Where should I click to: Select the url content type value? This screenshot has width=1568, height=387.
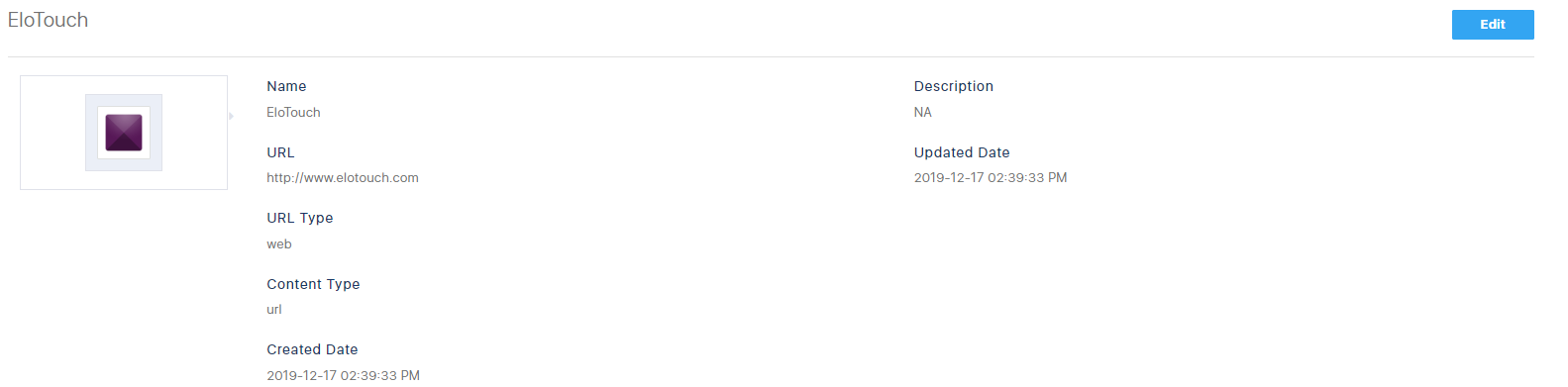point(274,310)
